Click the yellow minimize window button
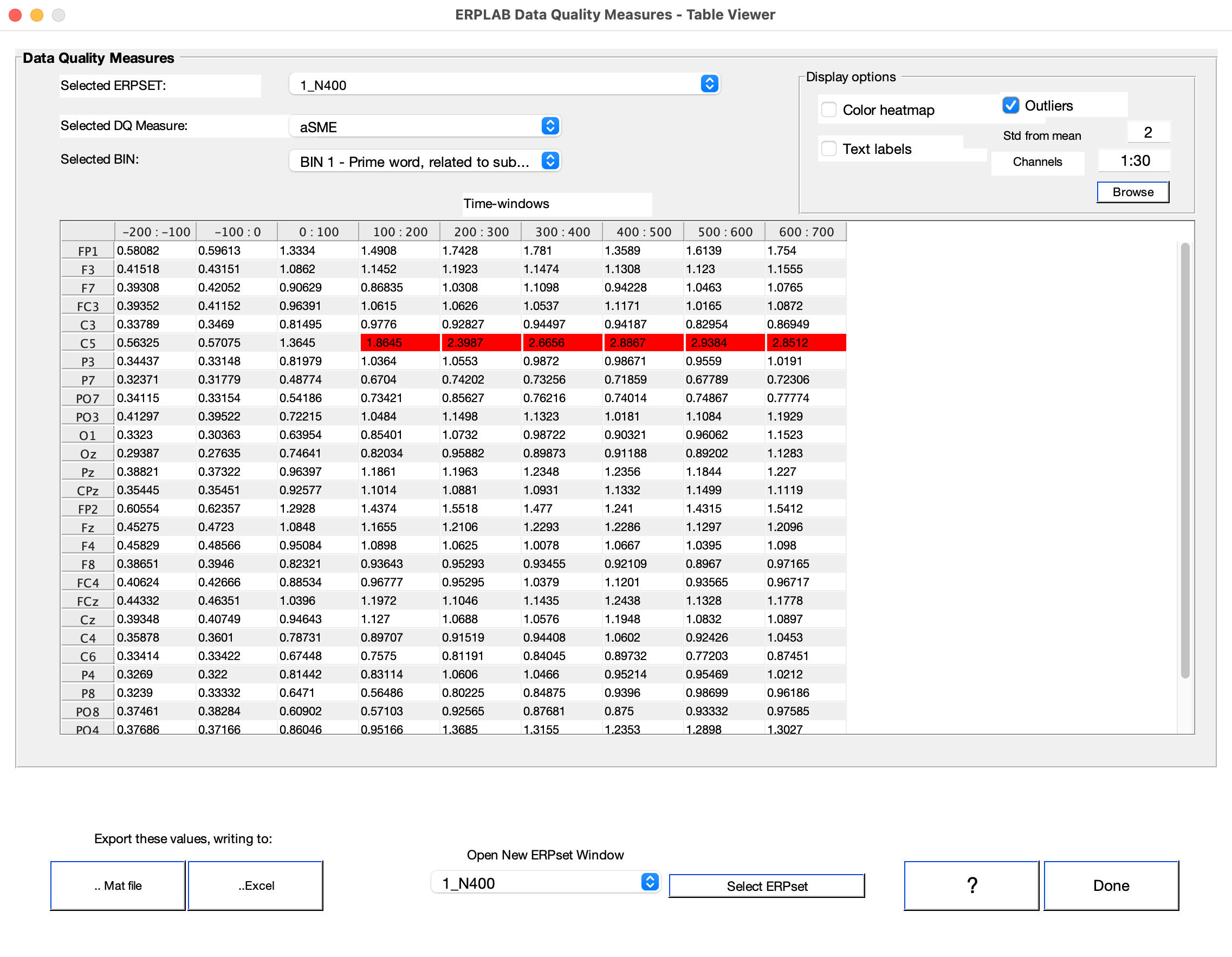The image size is (1232, 957). 37,15
